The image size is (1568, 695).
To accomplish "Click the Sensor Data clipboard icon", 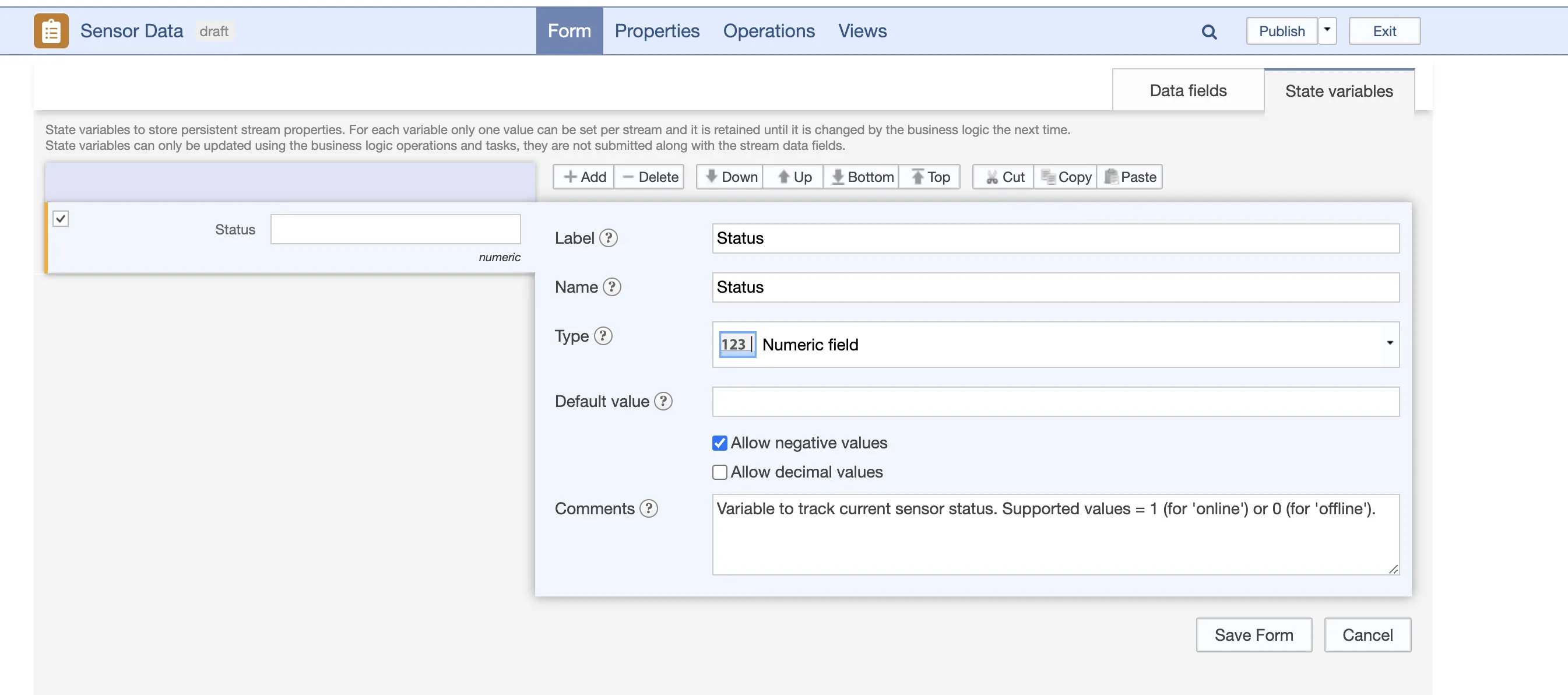I will click(x=51, y=31).
